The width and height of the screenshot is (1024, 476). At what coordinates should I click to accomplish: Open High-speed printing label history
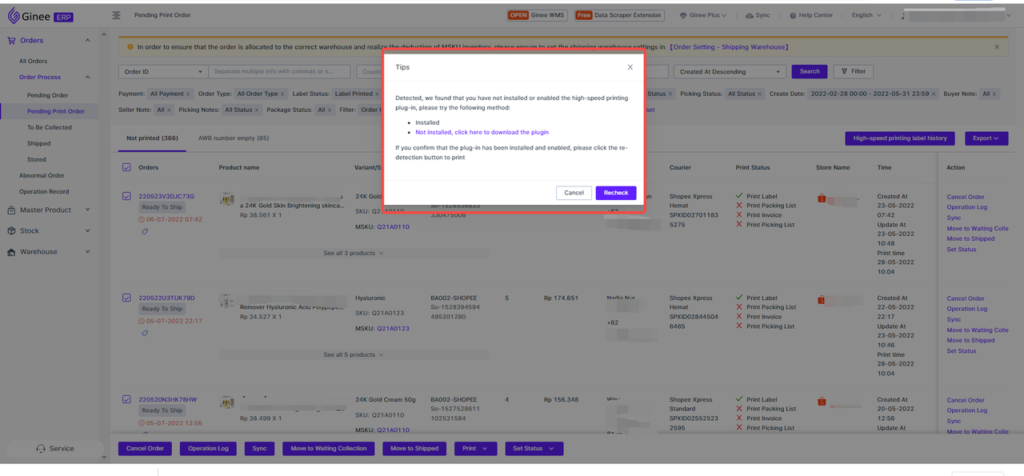click(x=900, y=138)
